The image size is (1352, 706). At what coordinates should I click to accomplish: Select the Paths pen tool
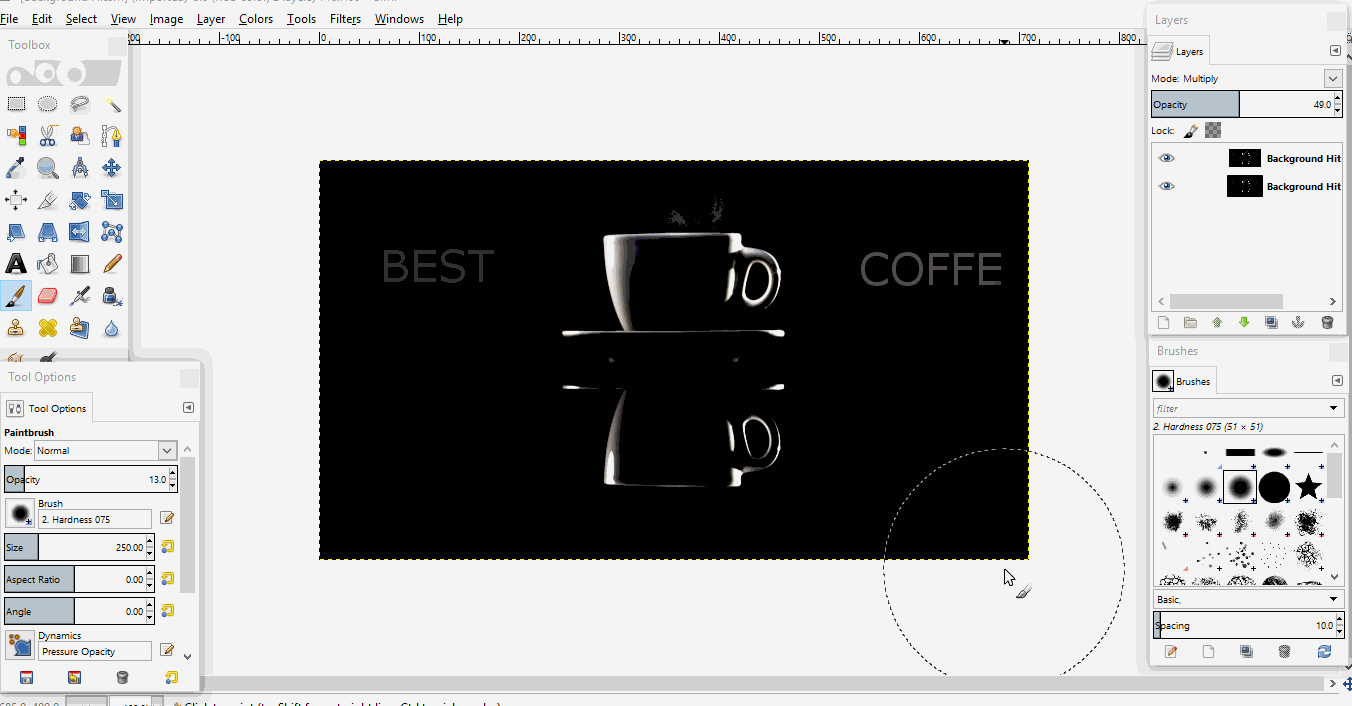(x=112, y=135)
